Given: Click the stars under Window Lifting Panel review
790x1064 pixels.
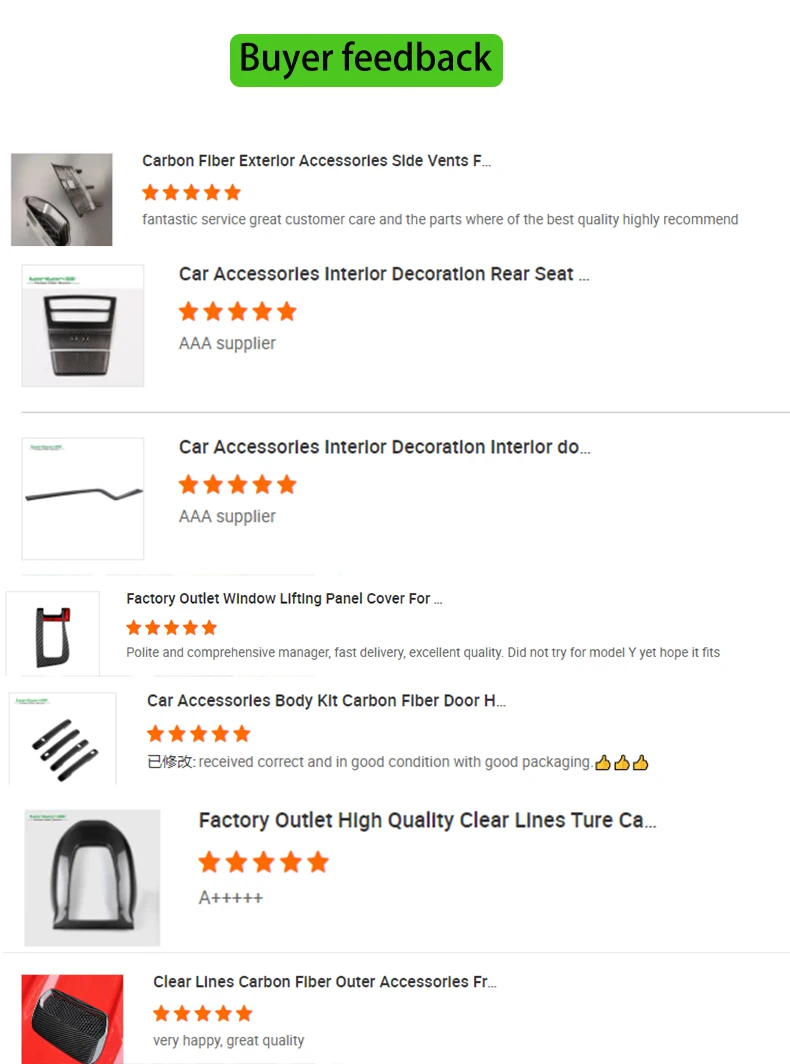Looking at the screenshot, I should [172, 628].
